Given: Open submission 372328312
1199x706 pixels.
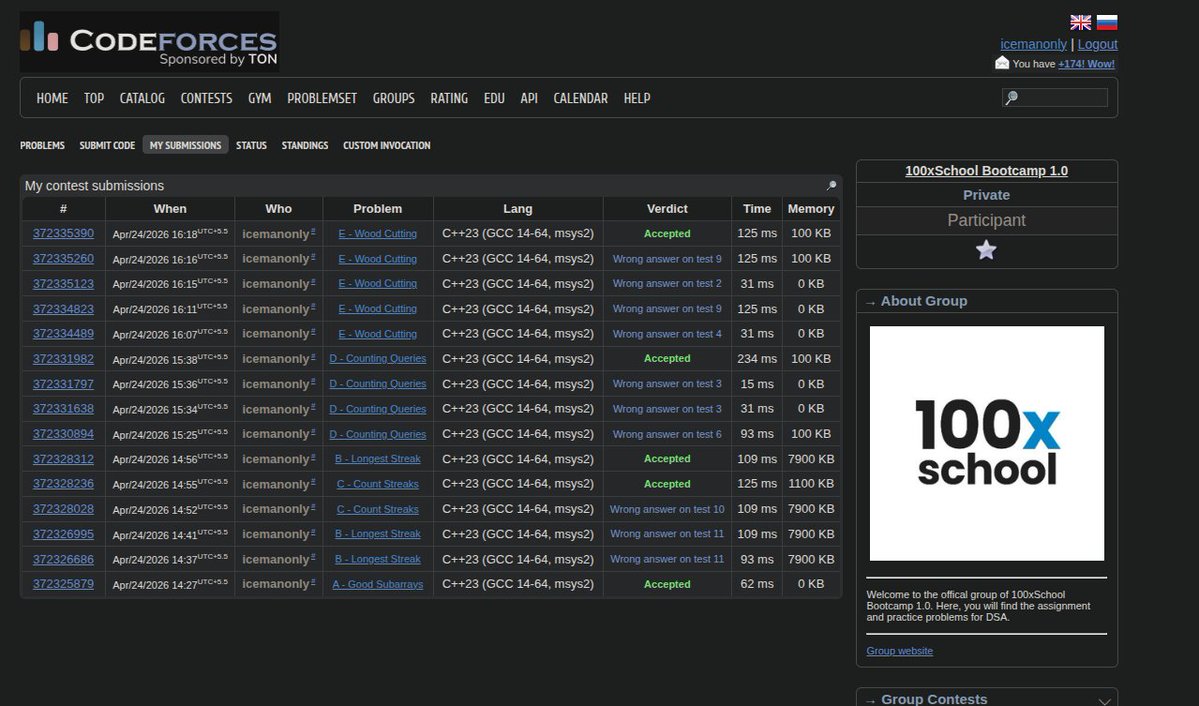Looking at the screenshot, I should (x=63, y=459).
